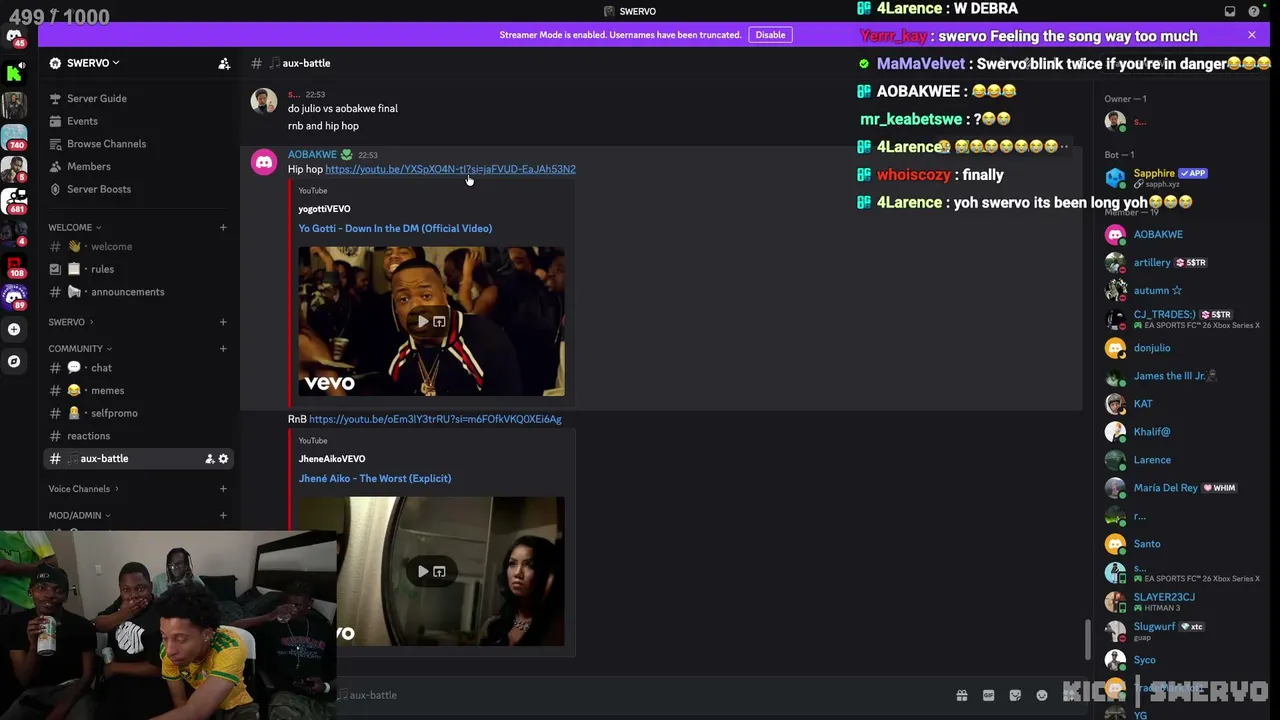Disable Streamer Mode

pos(770,35)
